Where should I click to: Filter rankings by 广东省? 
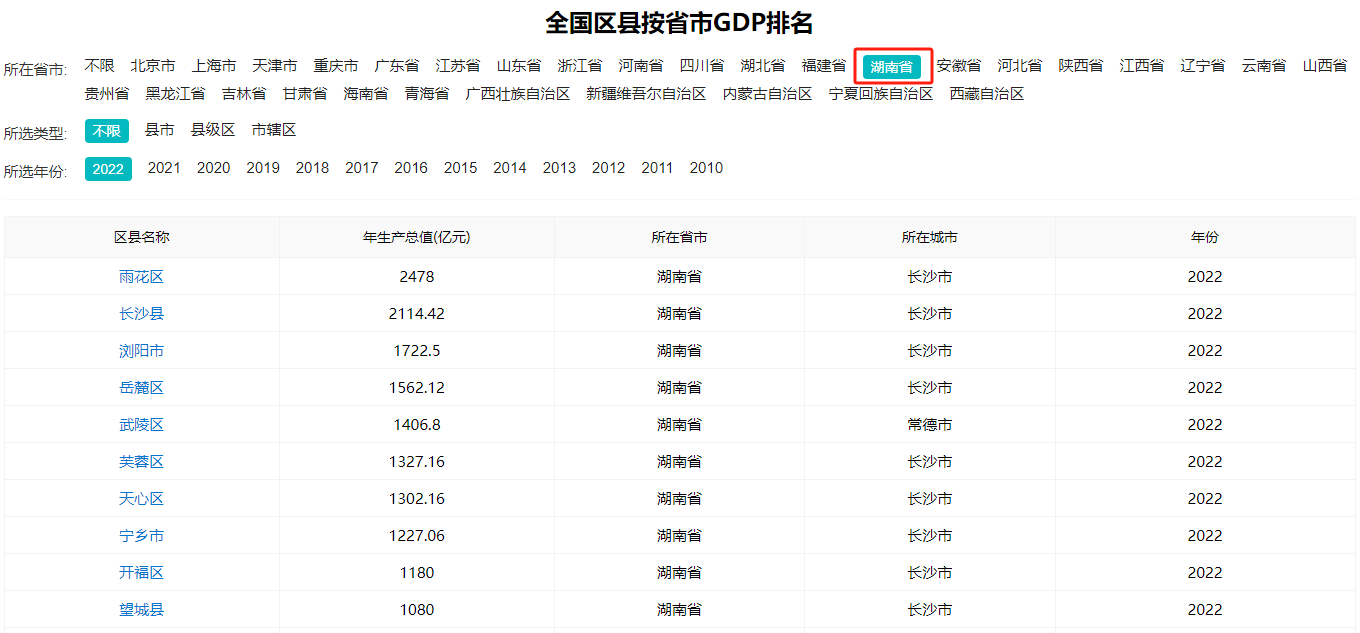tap(397, 65)
